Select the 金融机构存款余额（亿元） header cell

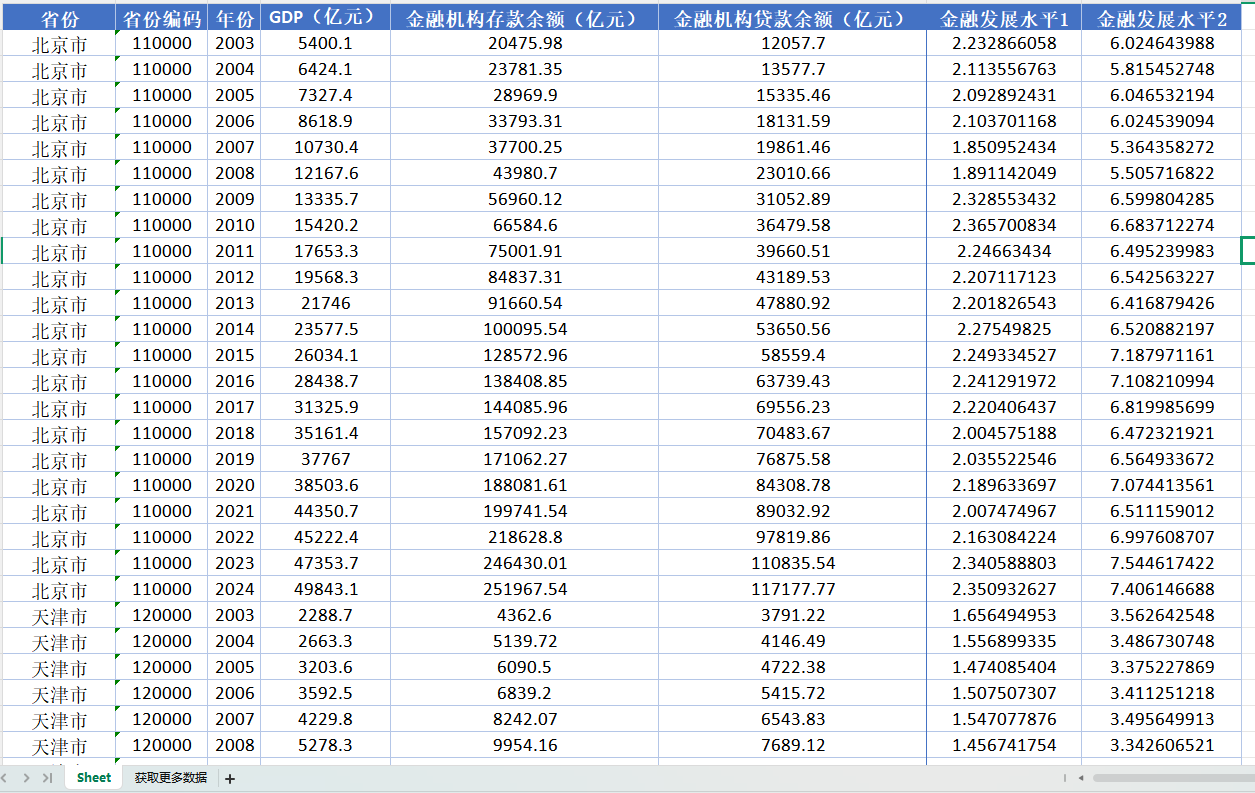524,18
